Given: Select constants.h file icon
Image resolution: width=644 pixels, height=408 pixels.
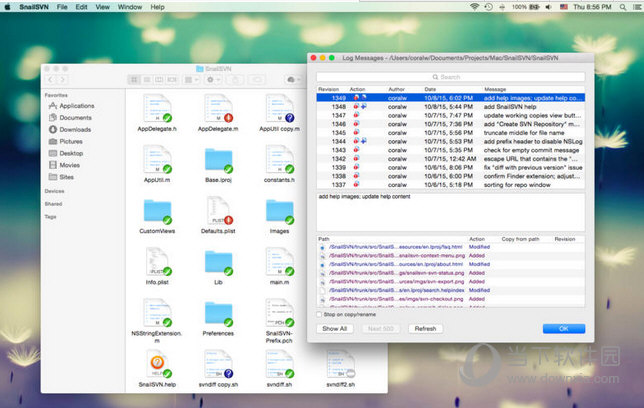Looking at the screenshot, I should [280, 159].
